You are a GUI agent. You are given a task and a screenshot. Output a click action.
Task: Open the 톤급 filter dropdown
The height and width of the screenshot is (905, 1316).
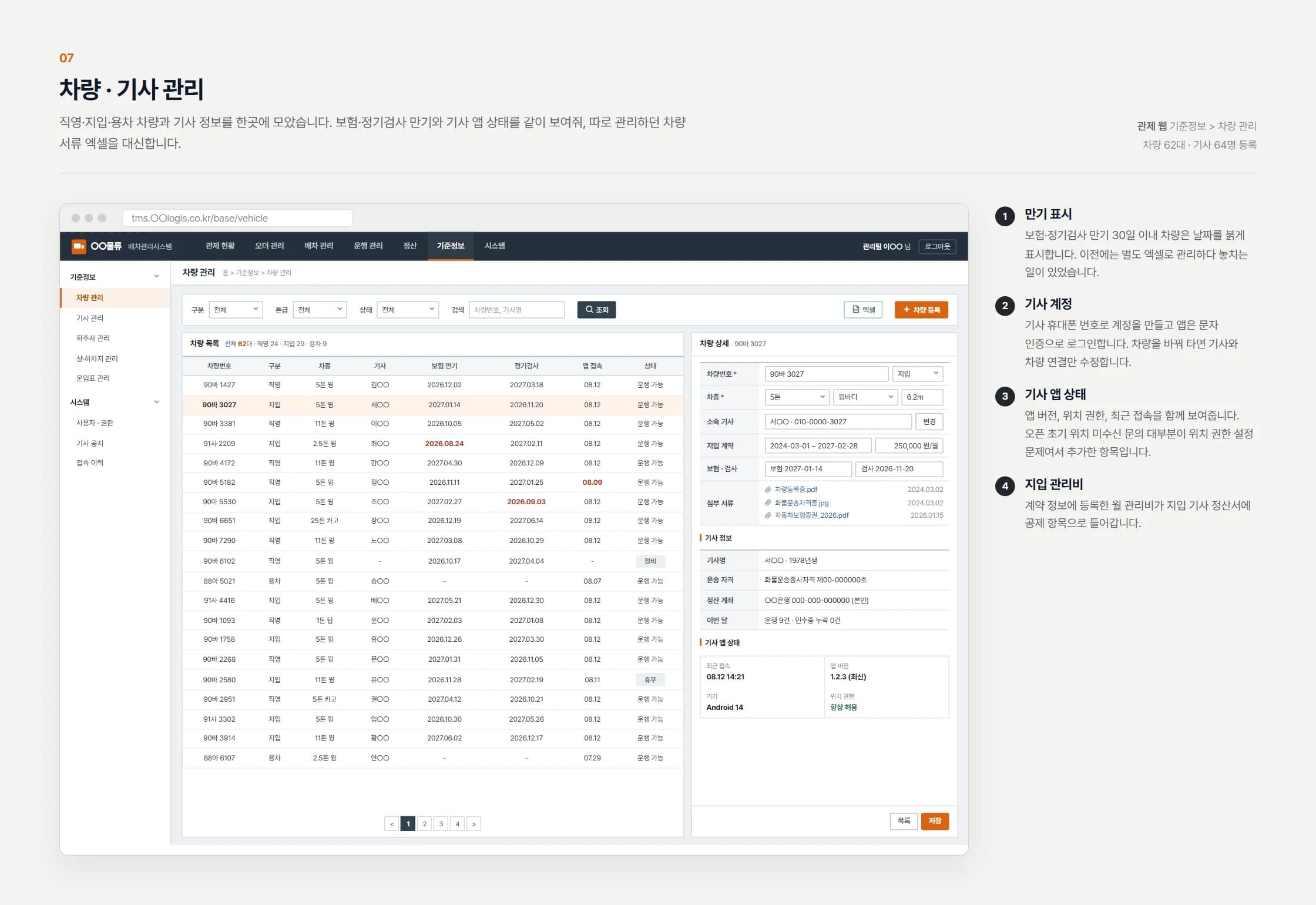tap(320, 310)
